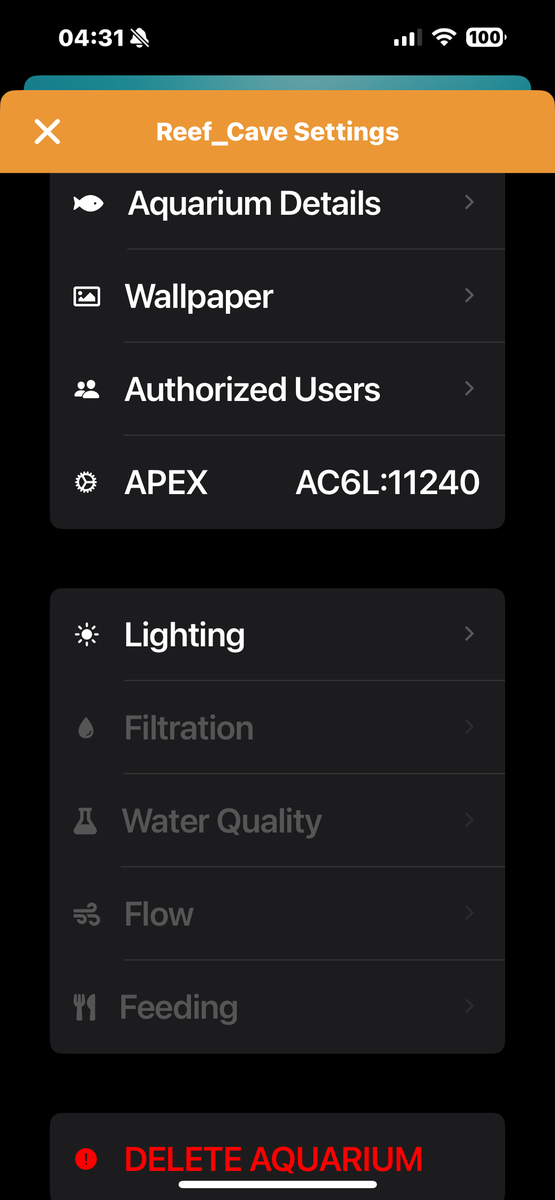Tap the battery indicator in status bar
The height and width of the screenshot is (1200, 555).
[x=486, y=38]
